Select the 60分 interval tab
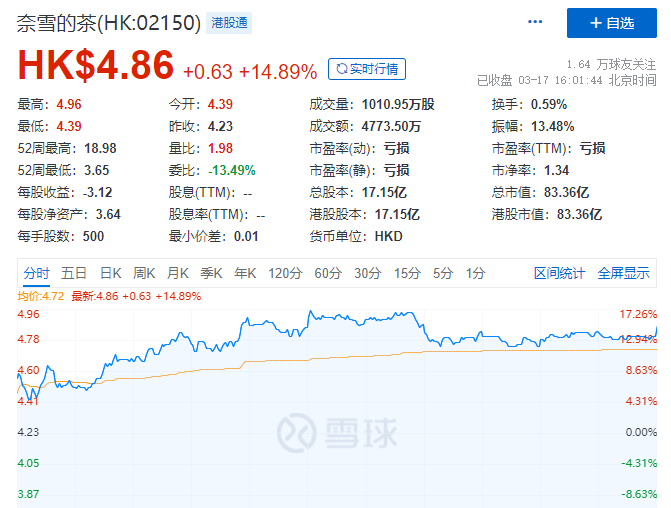 (328, 273)
